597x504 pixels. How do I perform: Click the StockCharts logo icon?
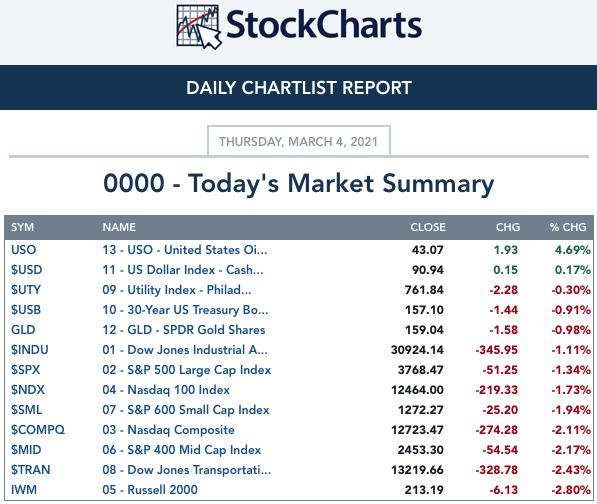pyautogui.click(x=199, y=27)
